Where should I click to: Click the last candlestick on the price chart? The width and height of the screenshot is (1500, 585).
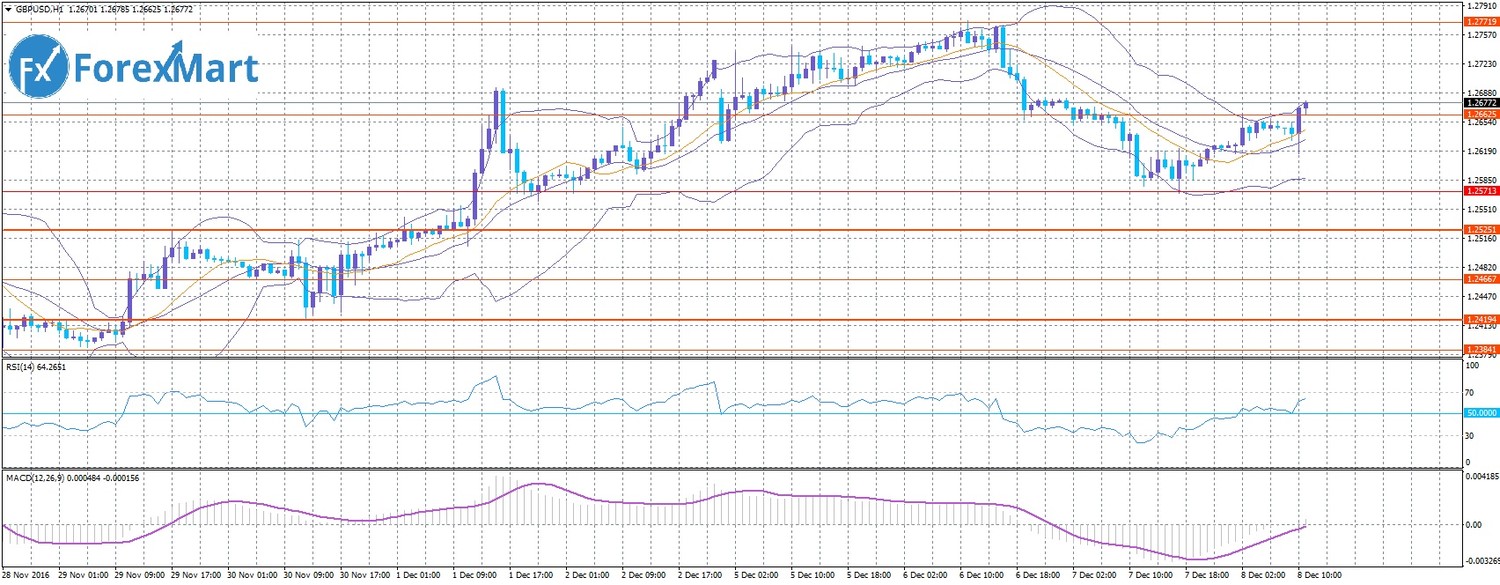1305,105
